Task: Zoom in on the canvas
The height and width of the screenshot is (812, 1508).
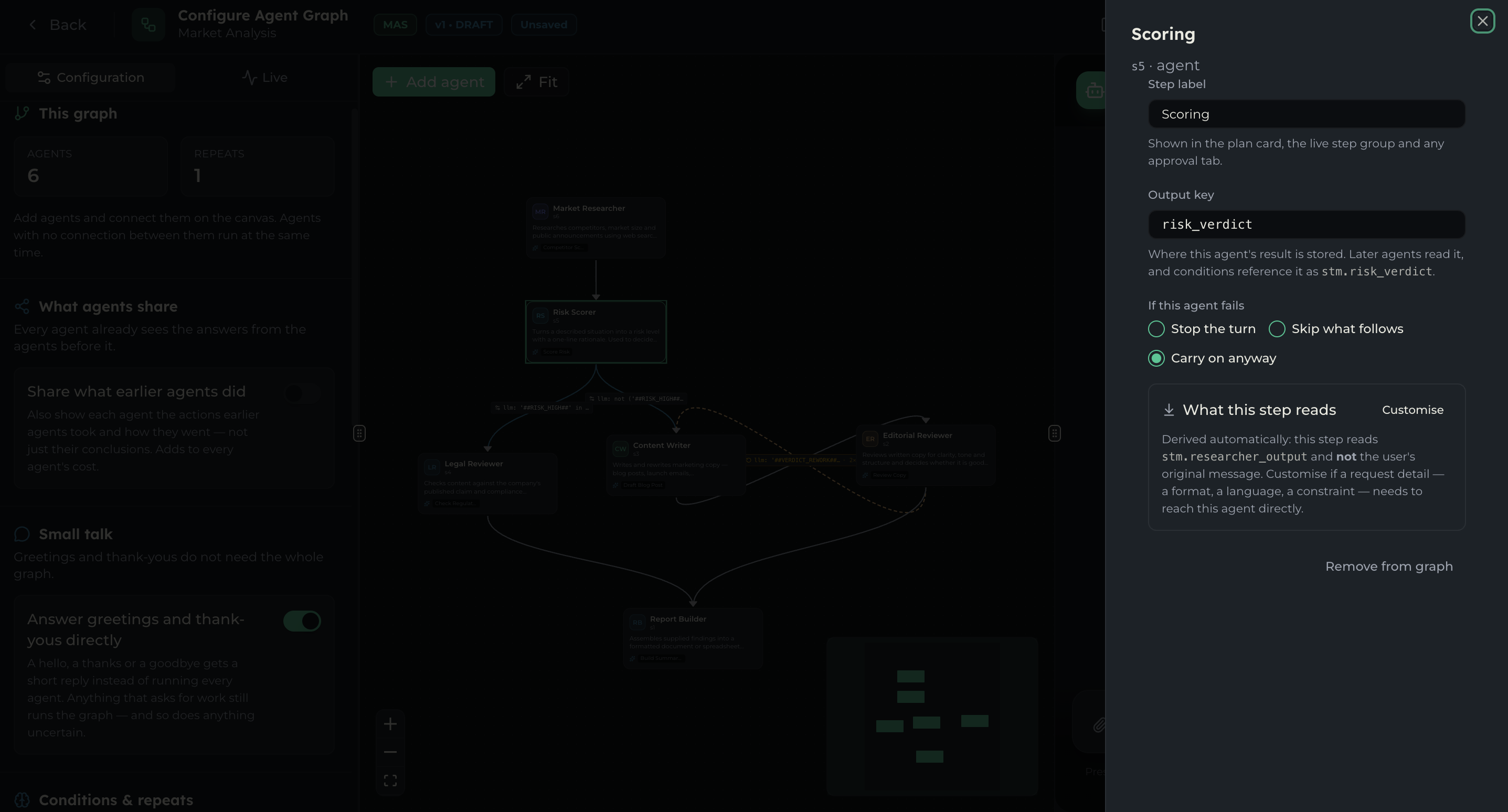Action: (390, 724)
